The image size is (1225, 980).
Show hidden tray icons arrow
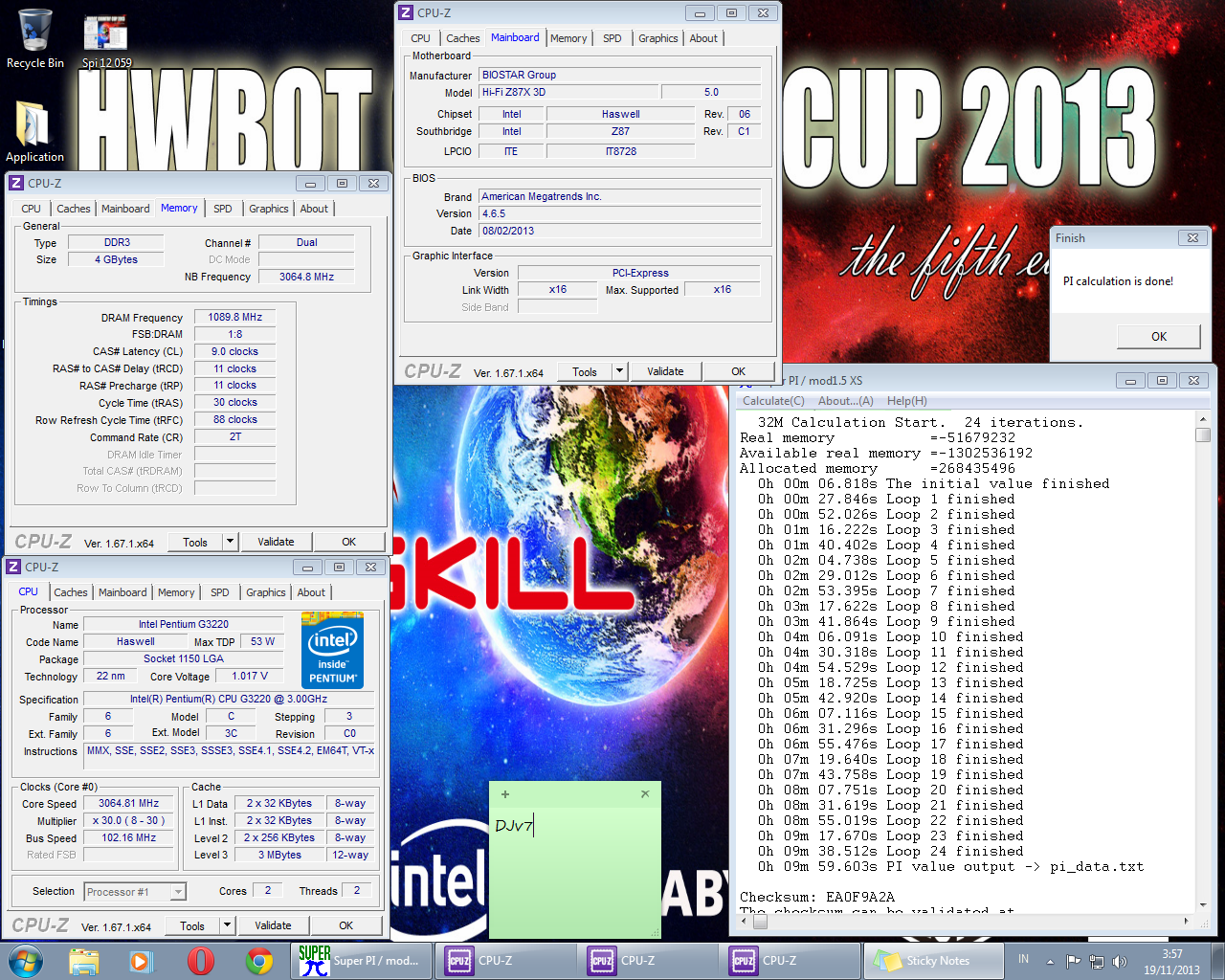pyautogui.click(x=1050, y=961)
